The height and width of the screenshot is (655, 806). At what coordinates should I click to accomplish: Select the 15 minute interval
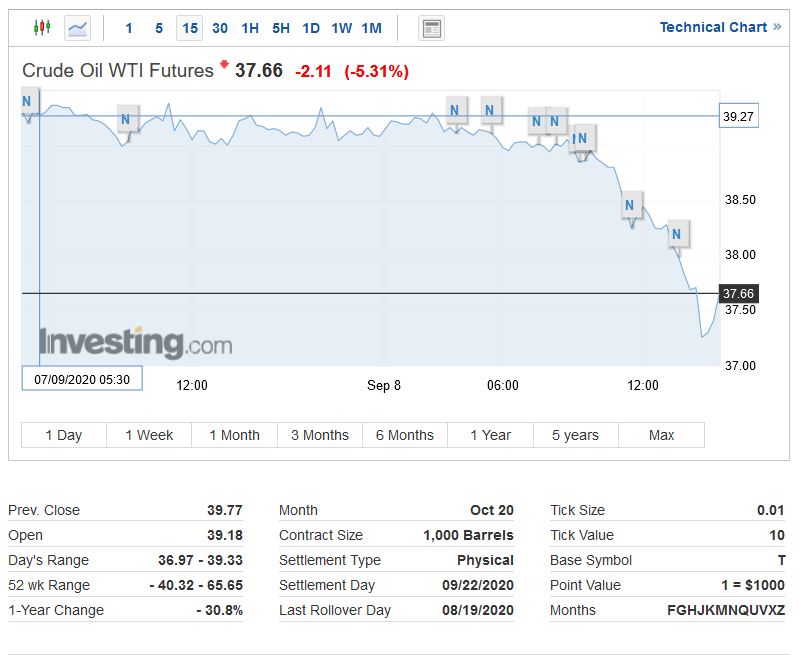[x=190, y=28]
